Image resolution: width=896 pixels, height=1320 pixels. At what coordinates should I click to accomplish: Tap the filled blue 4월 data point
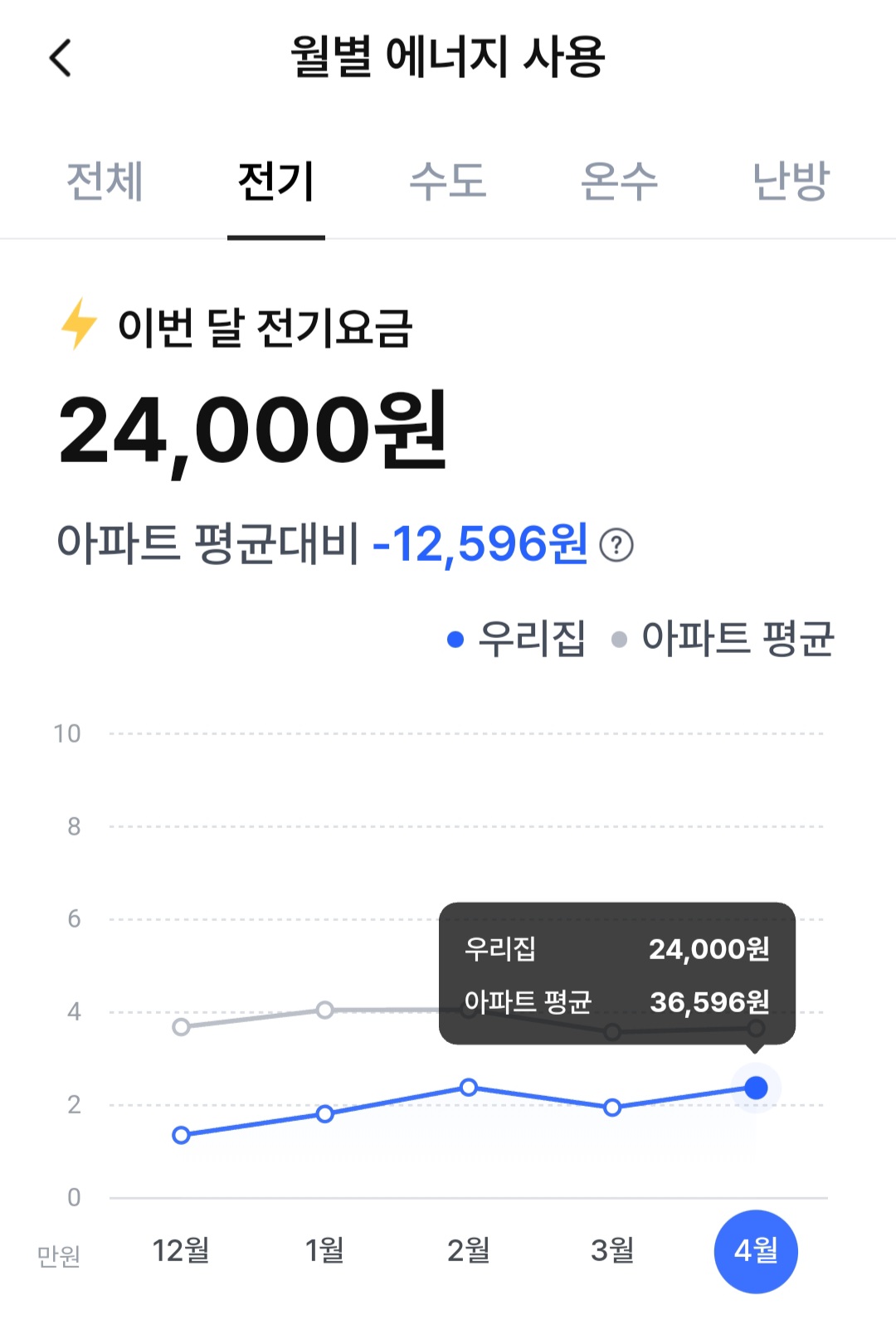pyautogui.click(x=756, y=1088)
